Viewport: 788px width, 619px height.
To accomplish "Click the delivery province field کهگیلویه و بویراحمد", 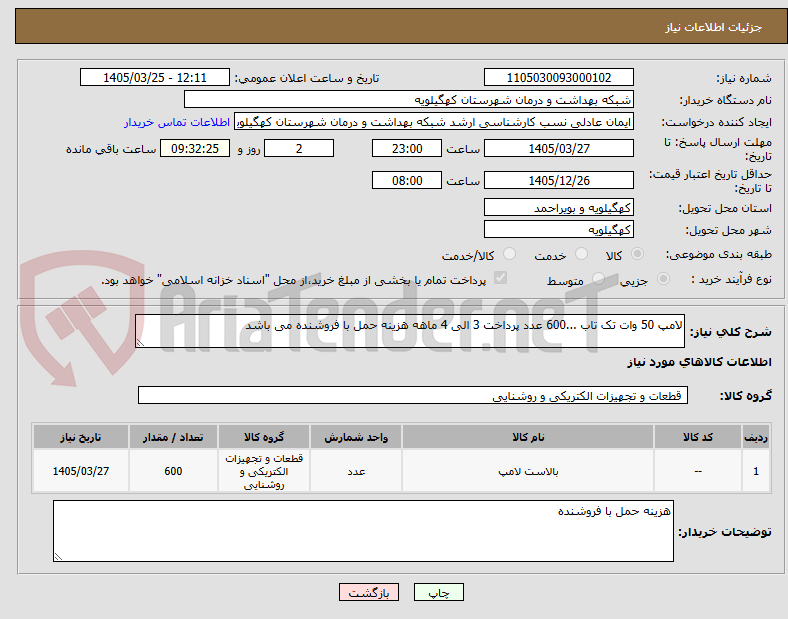I will pos(558,207).
